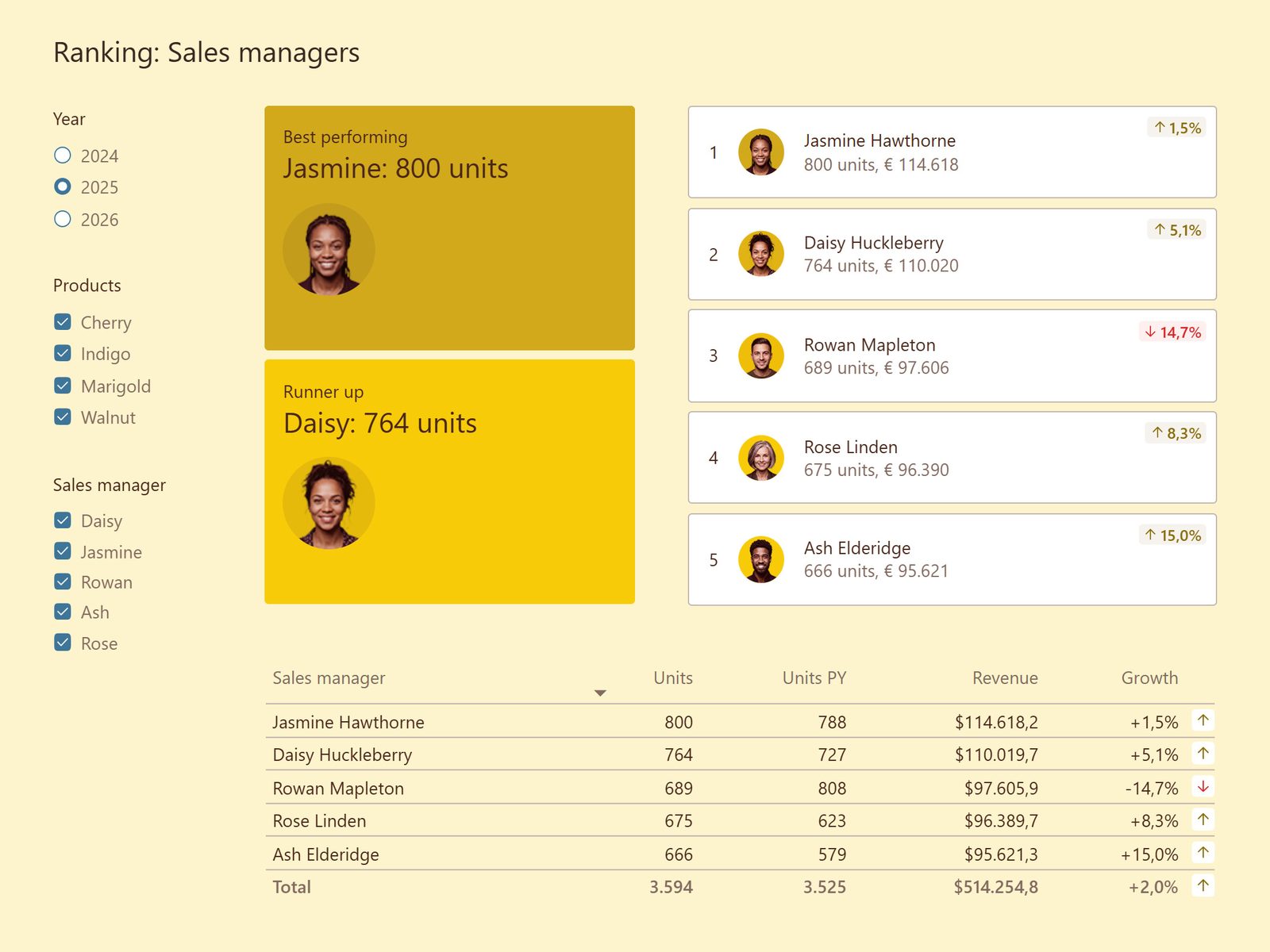Click the red down arrow in Rowan Mapleton's row
The image size is (1270, 952).
(1203, 787)
